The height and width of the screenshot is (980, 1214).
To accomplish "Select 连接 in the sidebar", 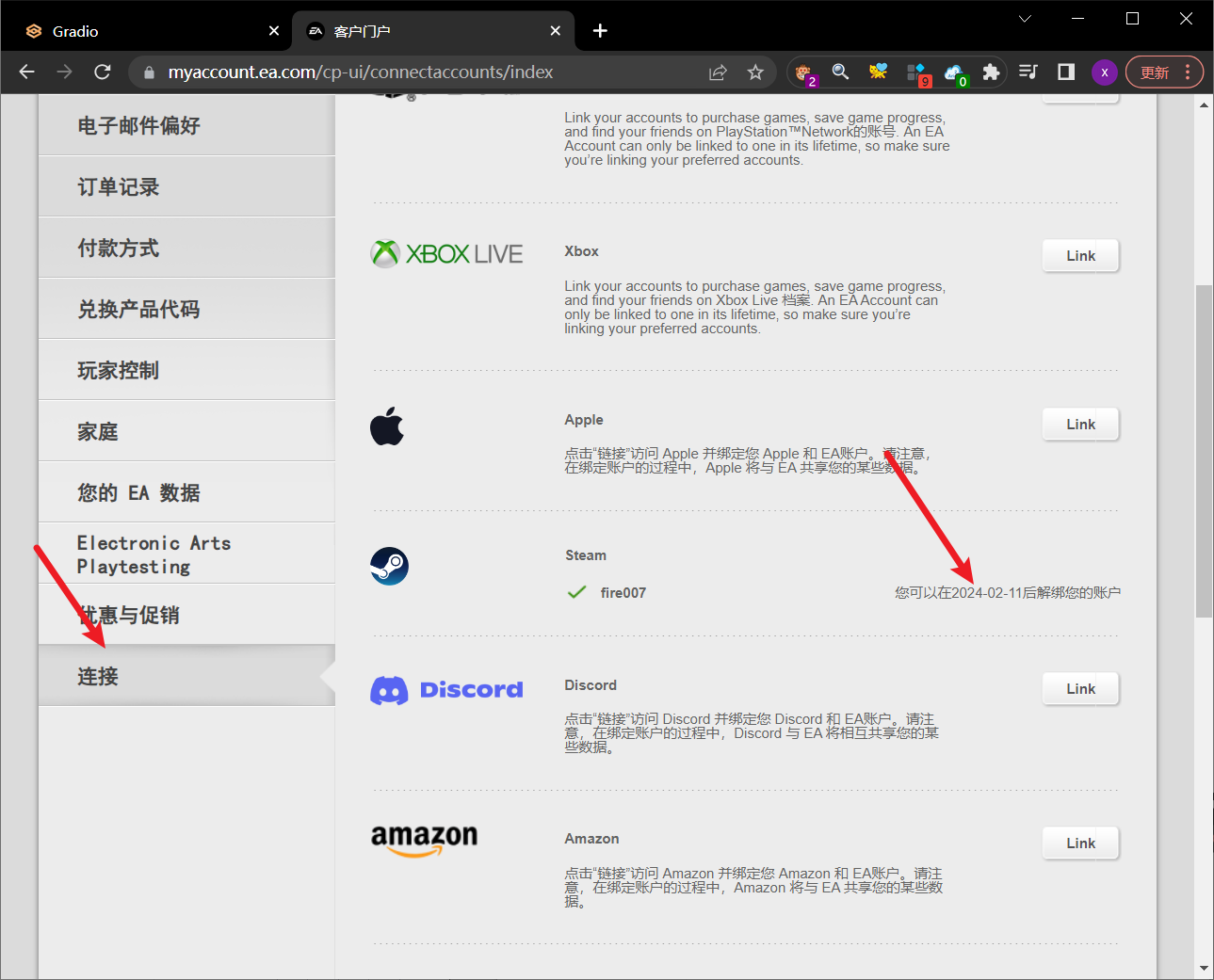I will (x=186, y=676).
